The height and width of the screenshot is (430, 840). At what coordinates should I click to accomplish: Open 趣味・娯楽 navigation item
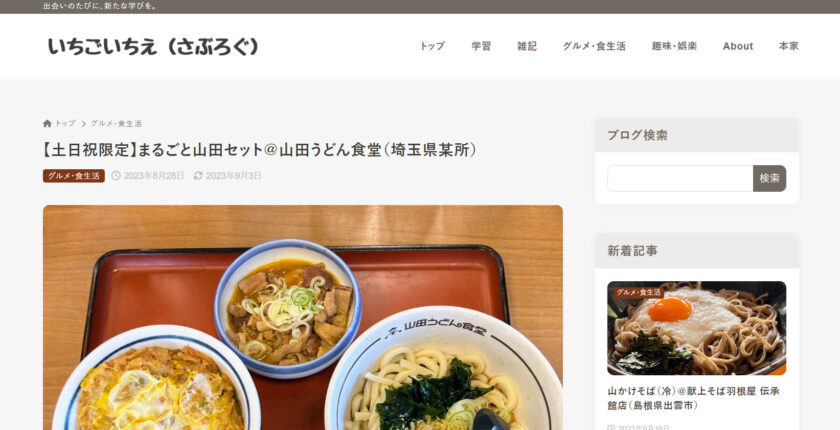[x=674, y=46]
